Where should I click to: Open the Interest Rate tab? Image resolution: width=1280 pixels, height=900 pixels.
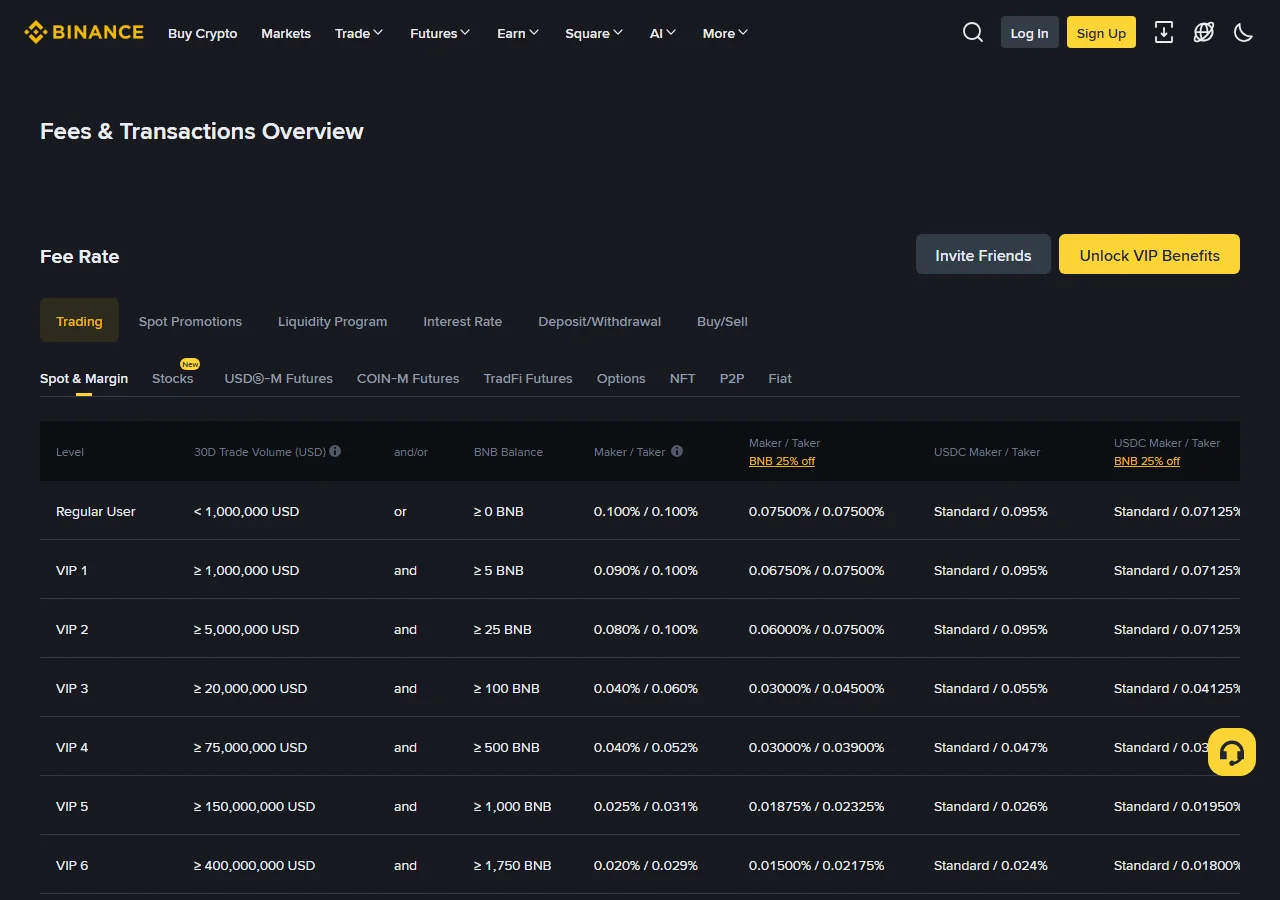pyautogui.click(x=463, y=321)
